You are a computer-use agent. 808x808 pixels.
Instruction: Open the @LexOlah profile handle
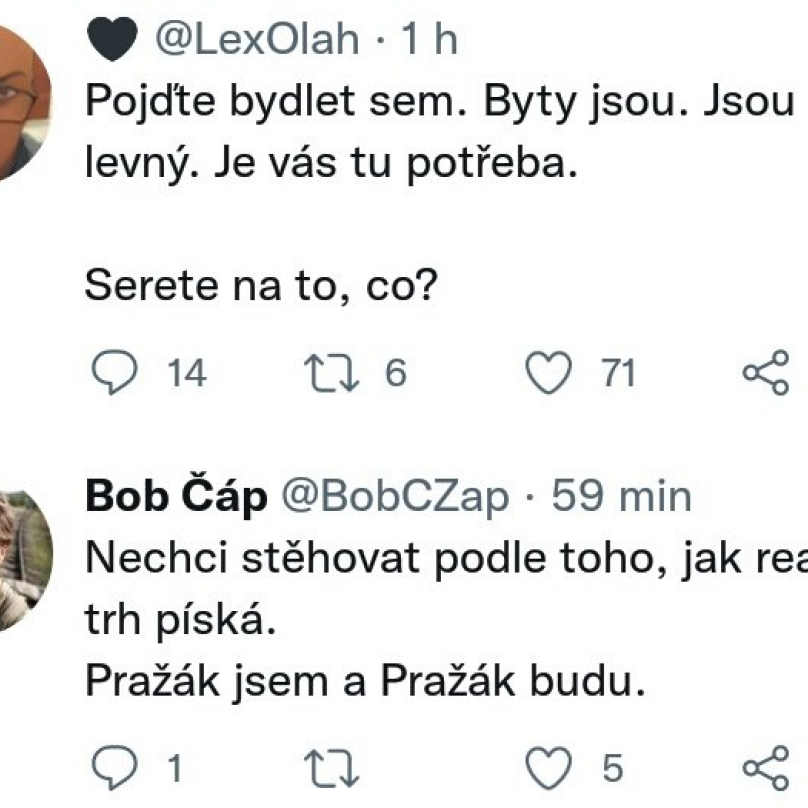coord(257,40)
